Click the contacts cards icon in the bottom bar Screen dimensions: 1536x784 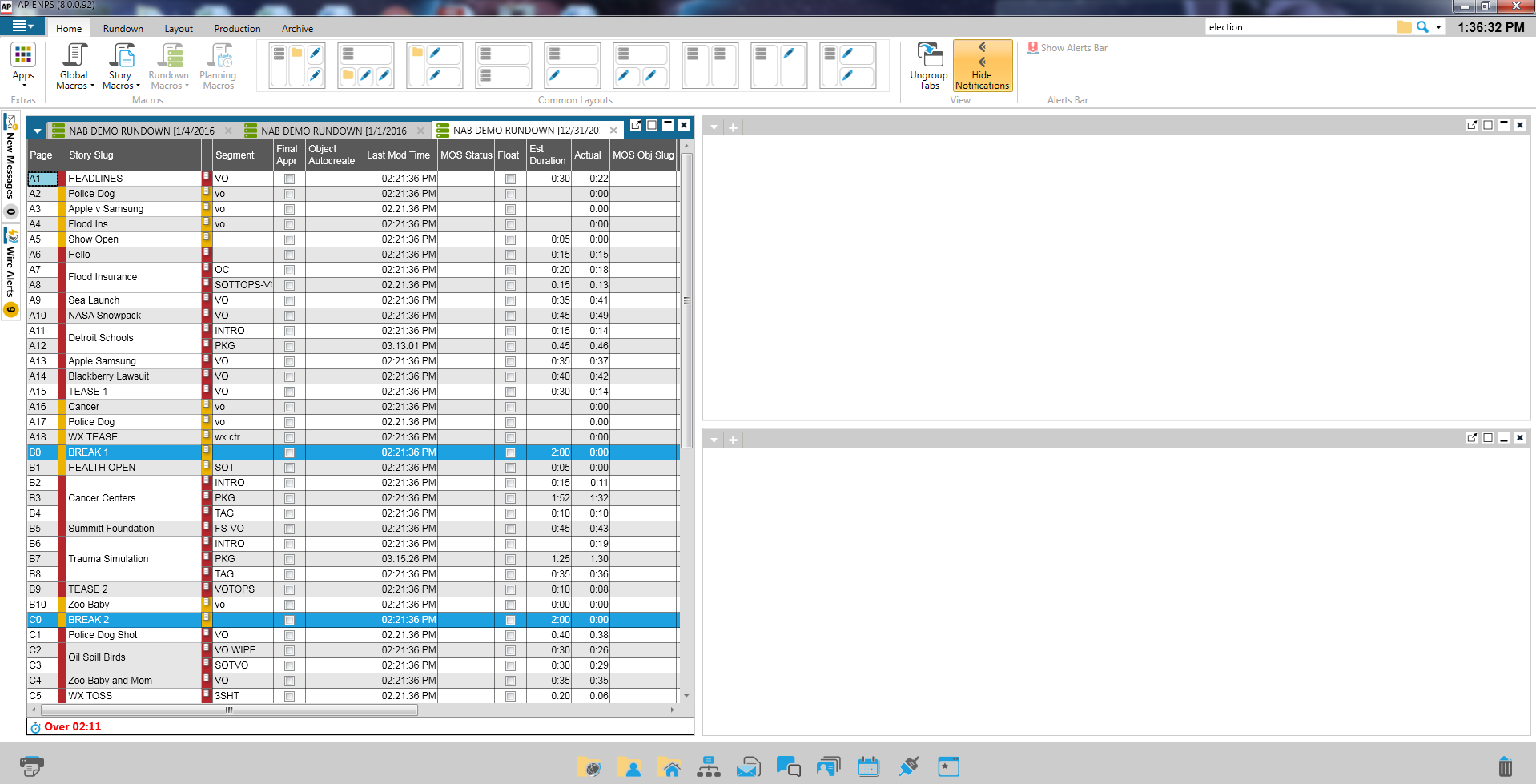[829, 766]
